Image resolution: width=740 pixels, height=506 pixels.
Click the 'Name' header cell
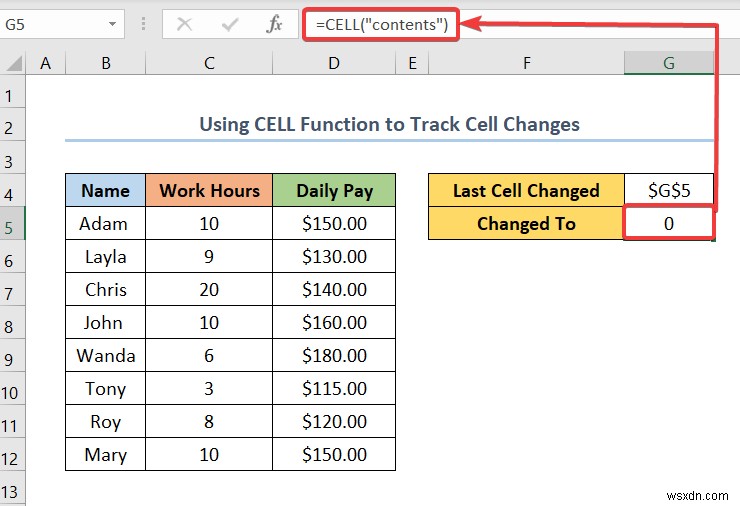click(x=106, y=190)
